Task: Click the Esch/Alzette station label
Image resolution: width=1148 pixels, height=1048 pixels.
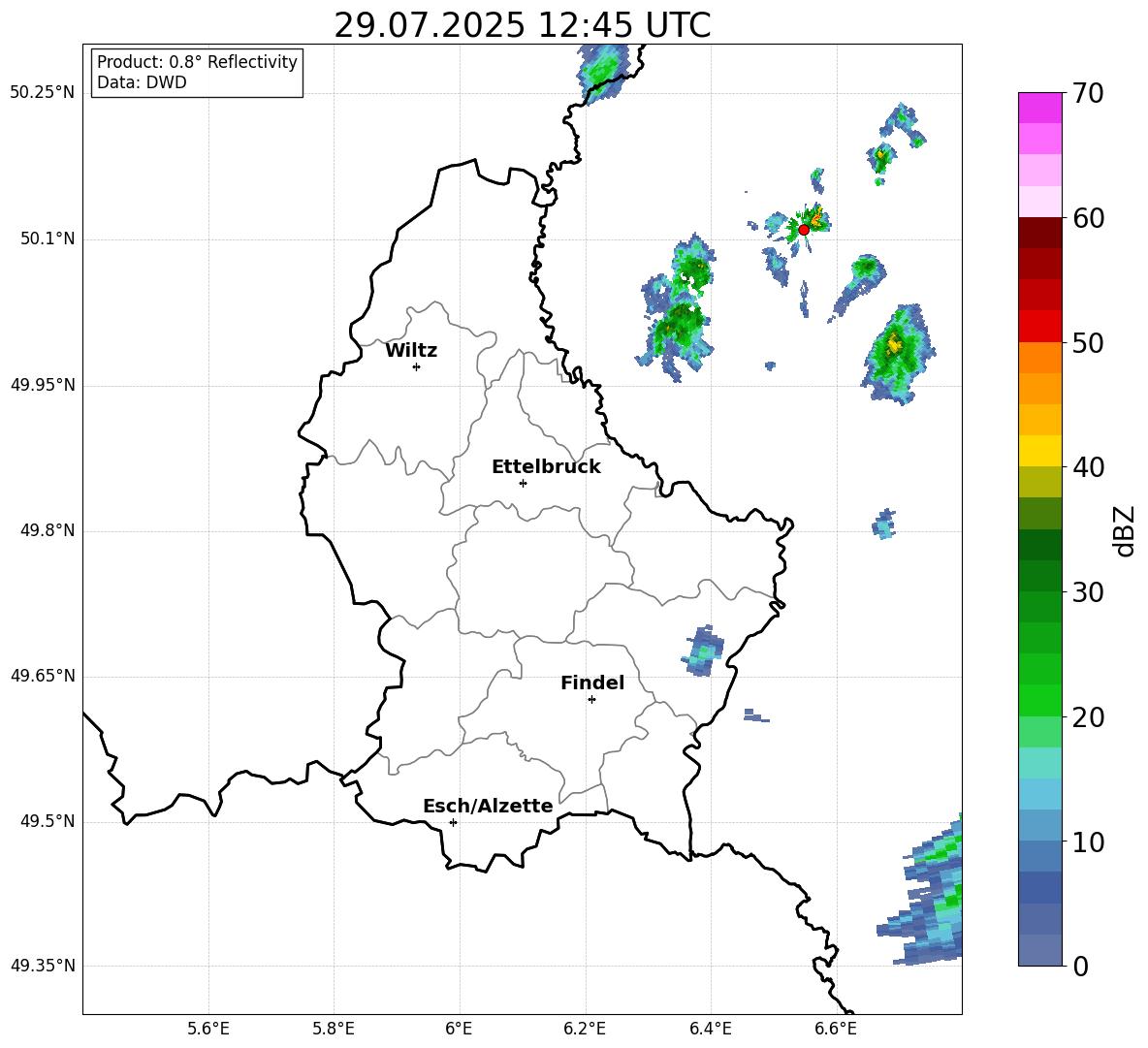Action: coord(488,806)
